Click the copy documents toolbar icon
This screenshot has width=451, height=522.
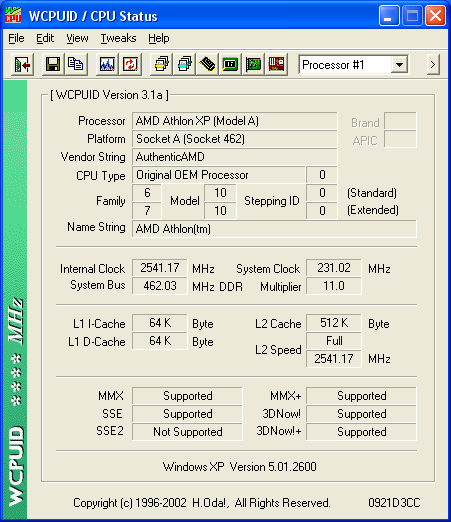pyautogui.click(x=76, y=64)
